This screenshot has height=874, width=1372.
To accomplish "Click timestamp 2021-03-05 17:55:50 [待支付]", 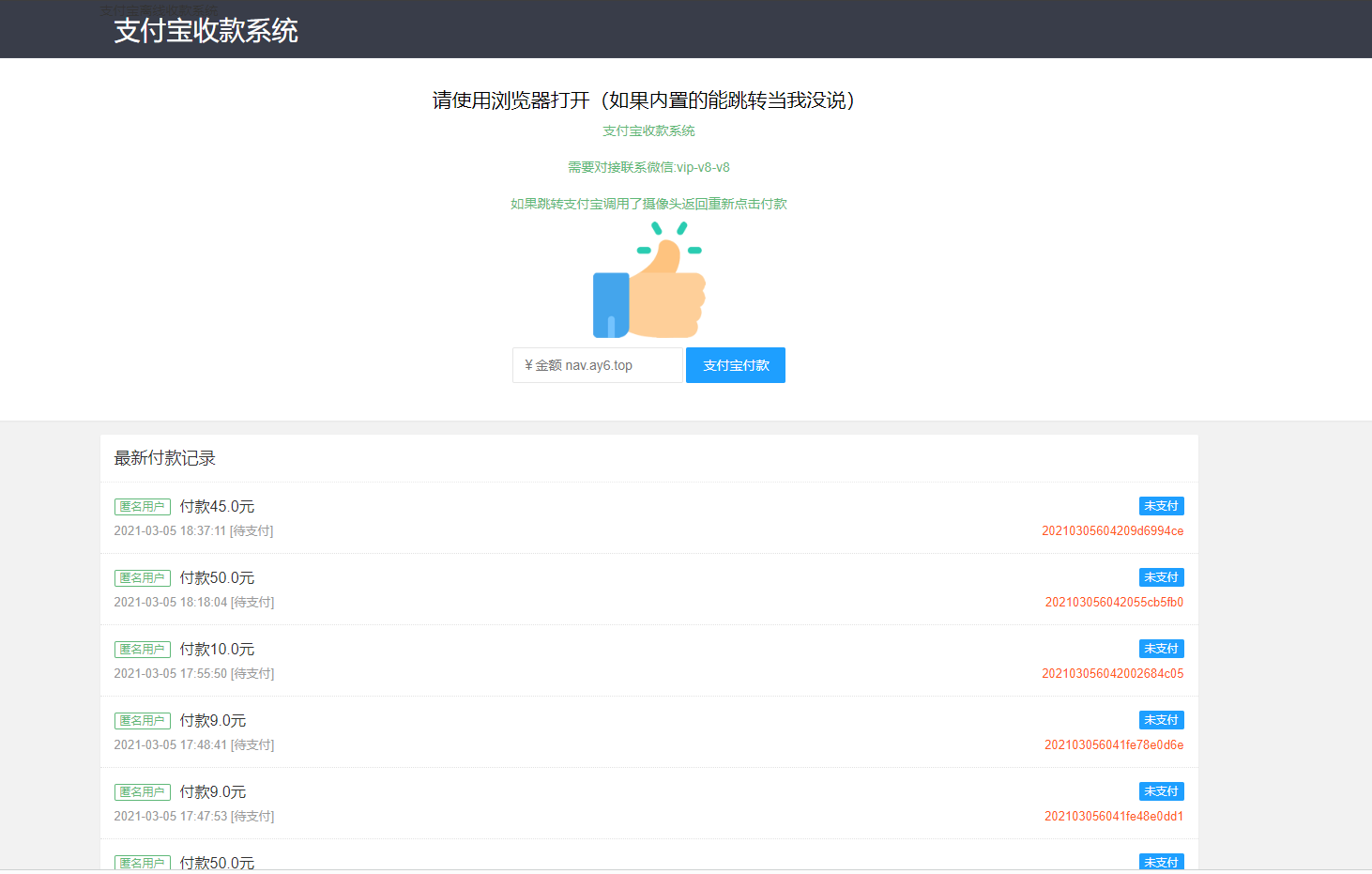I will [194, 674].
